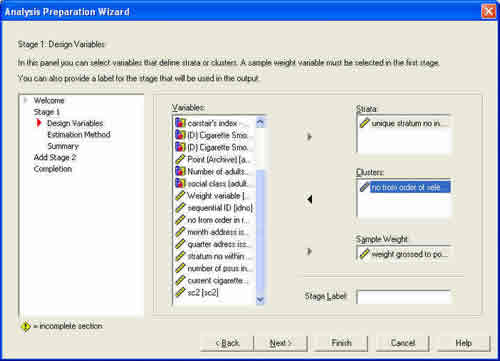Open the Estimation Method step

pos(79,135)
